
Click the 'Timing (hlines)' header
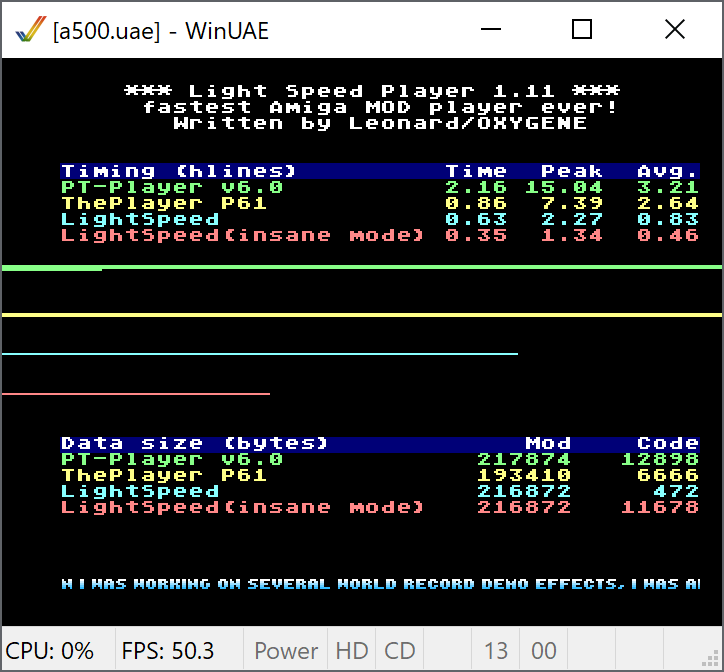[x=178, y=171]
